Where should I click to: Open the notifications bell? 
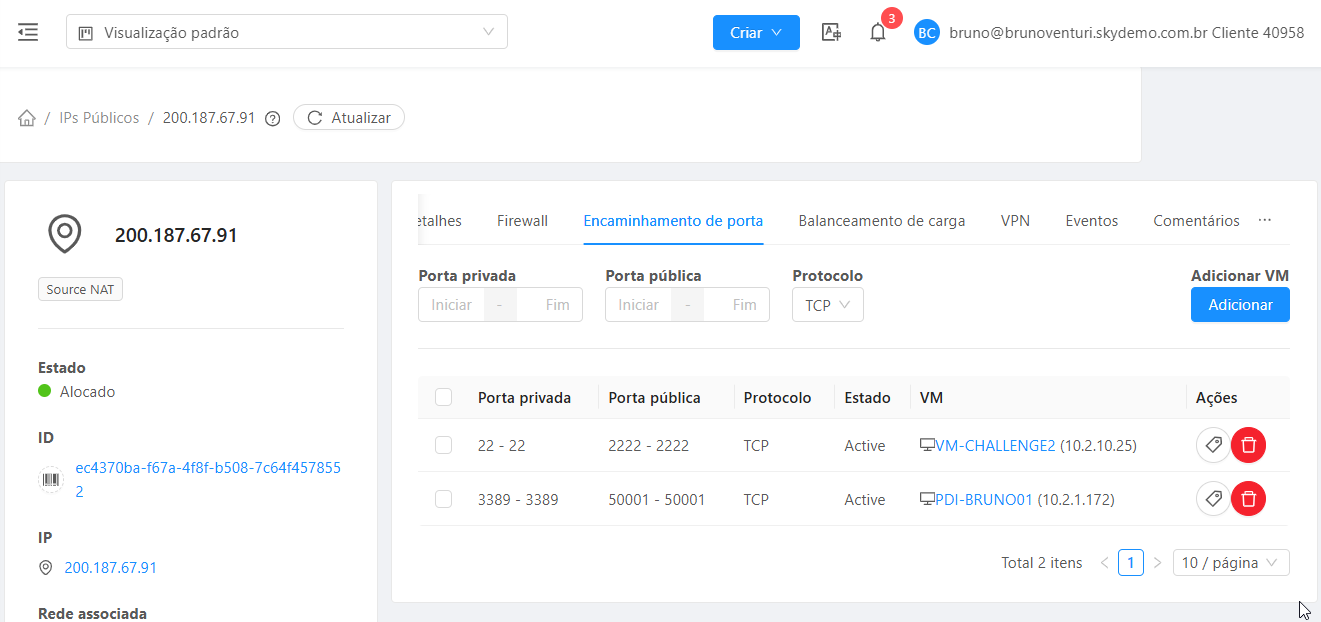(877, 32)
